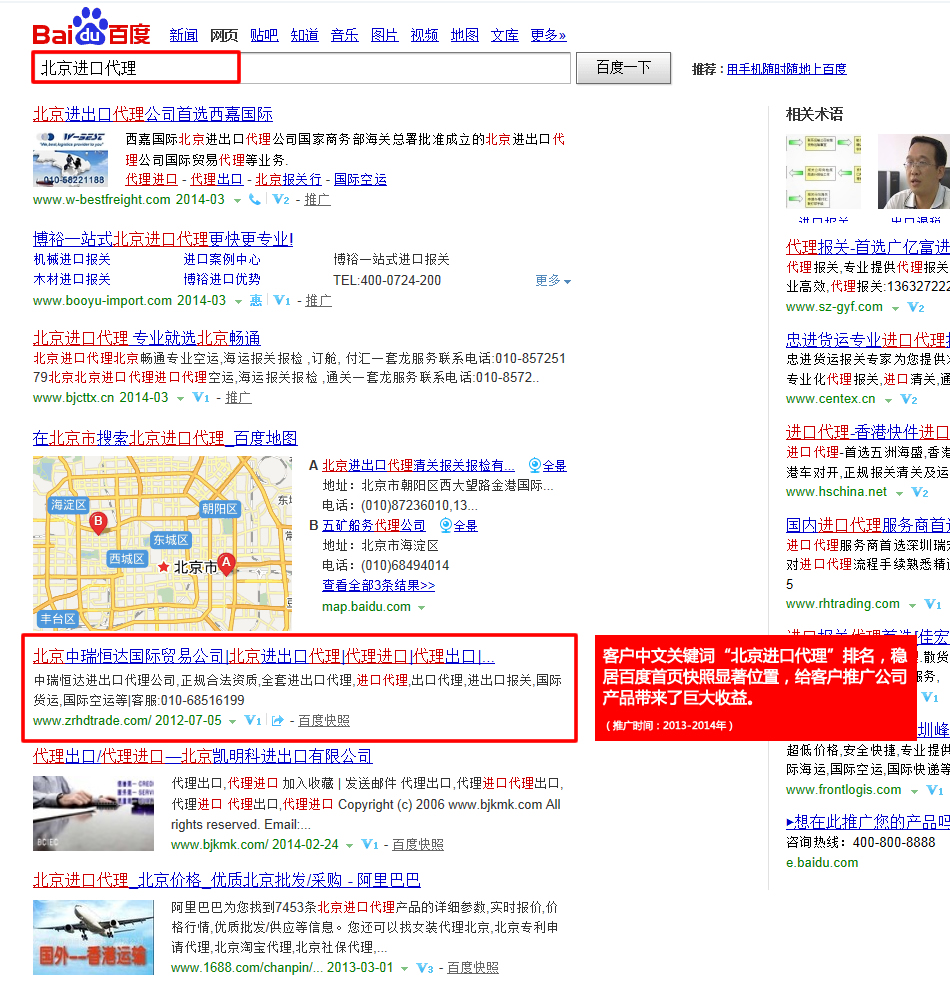Open the 北京进出口代理公司首选西嘉国际 result
The width and height of the screenshot is (950, 988).
click(153, 114)
